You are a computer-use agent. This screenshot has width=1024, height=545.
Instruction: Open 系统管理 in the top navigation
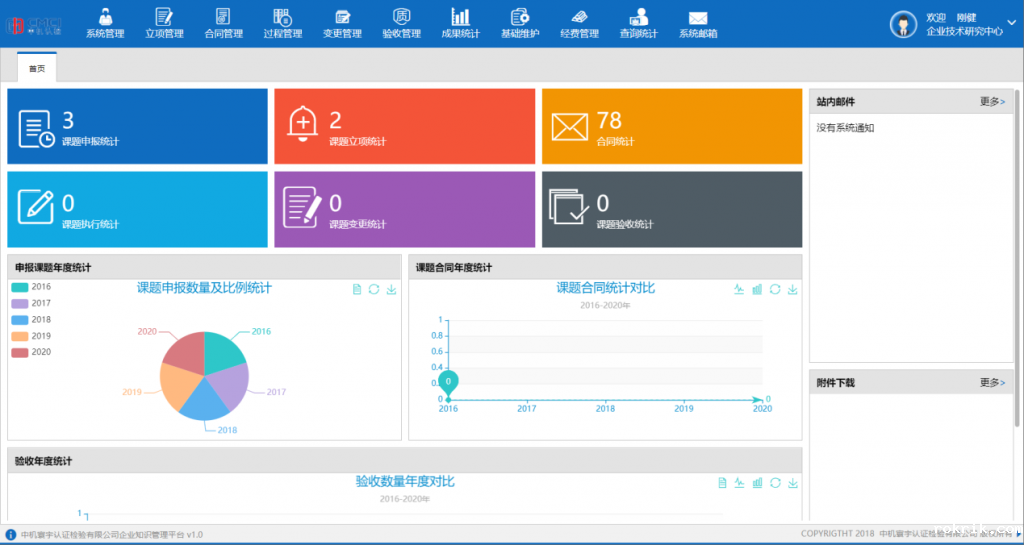click(105, 23)
